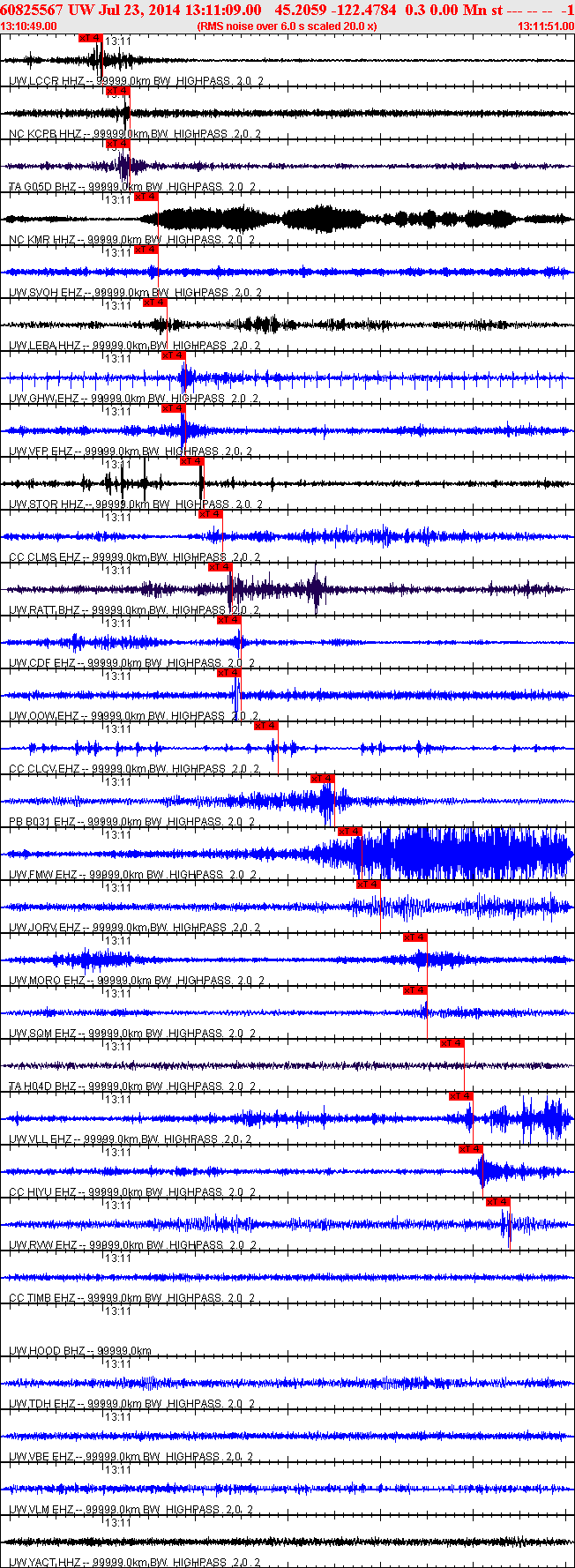
Task: Click the red pick flag on the B031 trace
Action: pos(322,779)
